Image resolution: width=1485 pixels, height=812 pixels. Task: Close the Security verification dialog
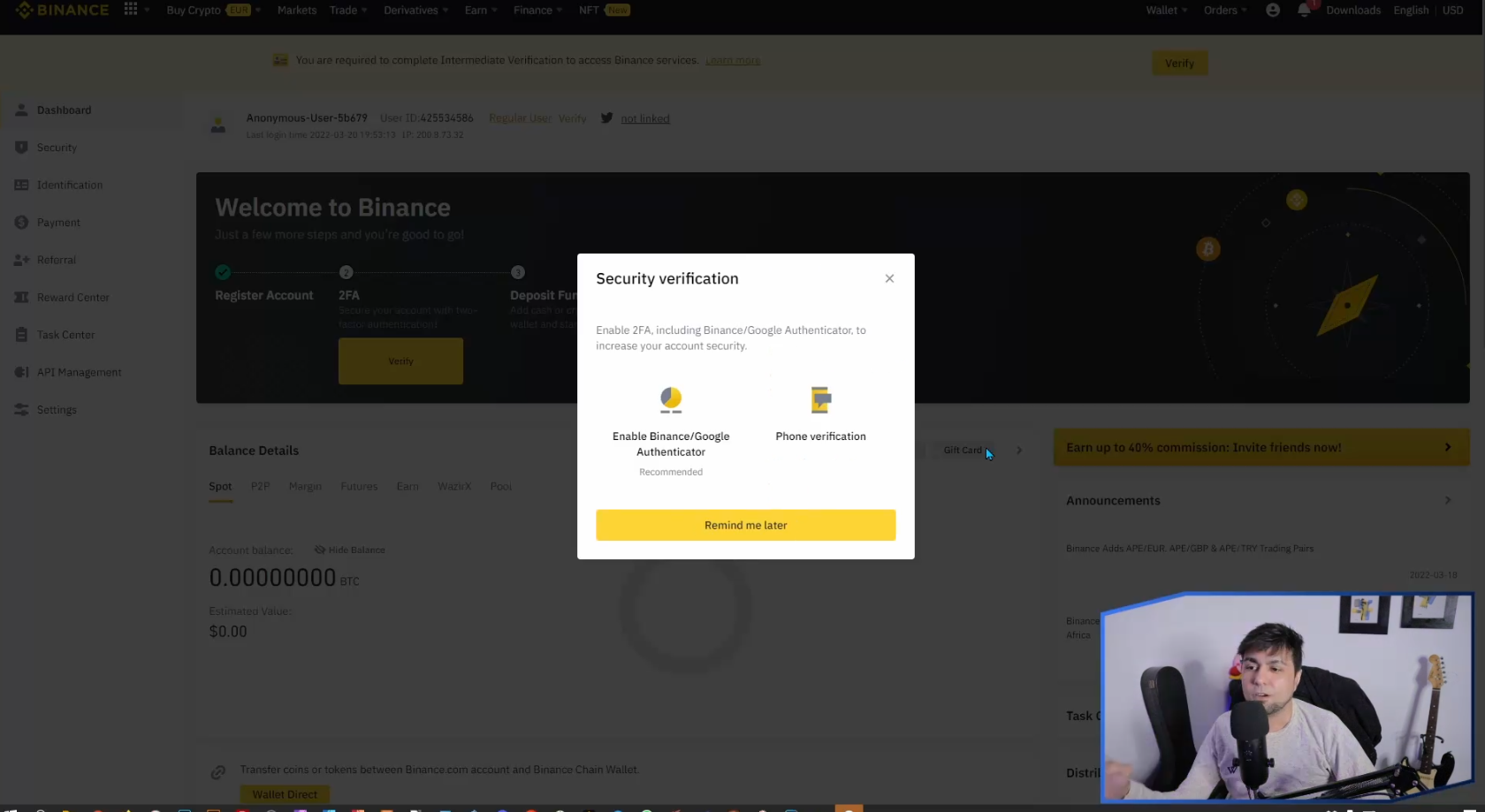click(x=889, y=278)
